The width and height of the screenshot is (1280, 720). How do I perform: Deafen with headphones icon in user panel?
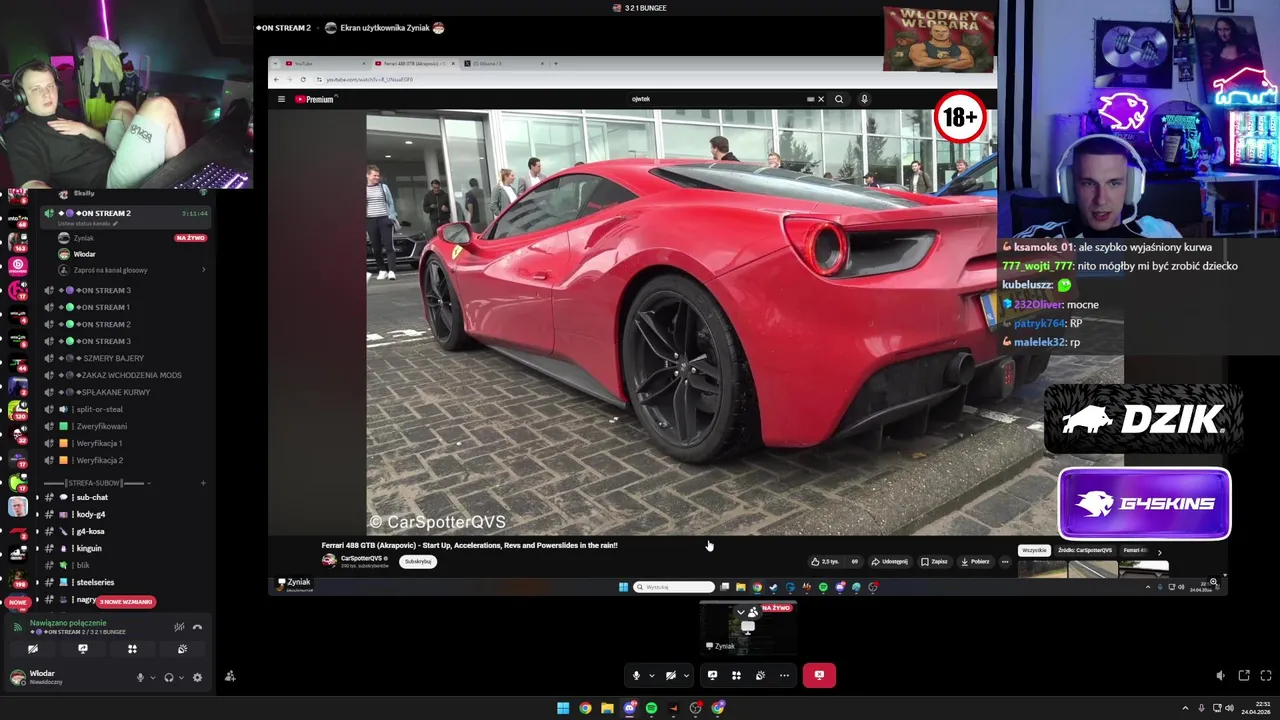[168, 677]
